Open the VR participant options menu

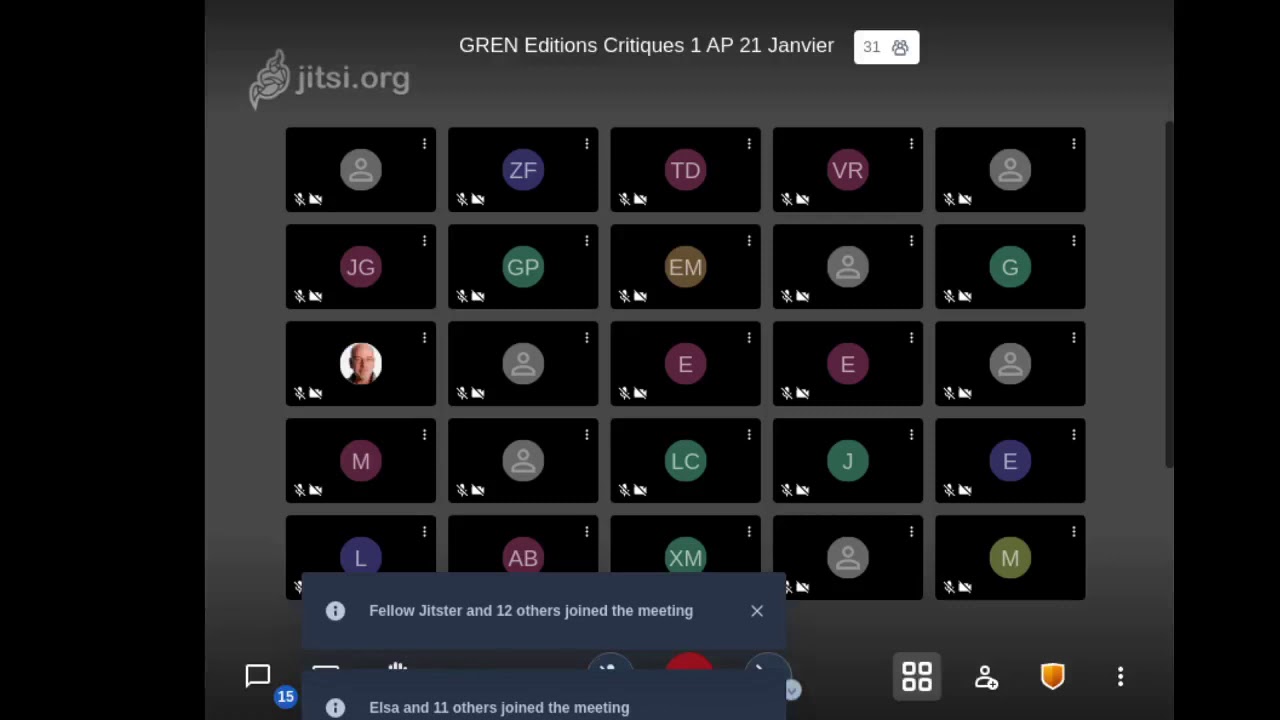tap(911, 144)
